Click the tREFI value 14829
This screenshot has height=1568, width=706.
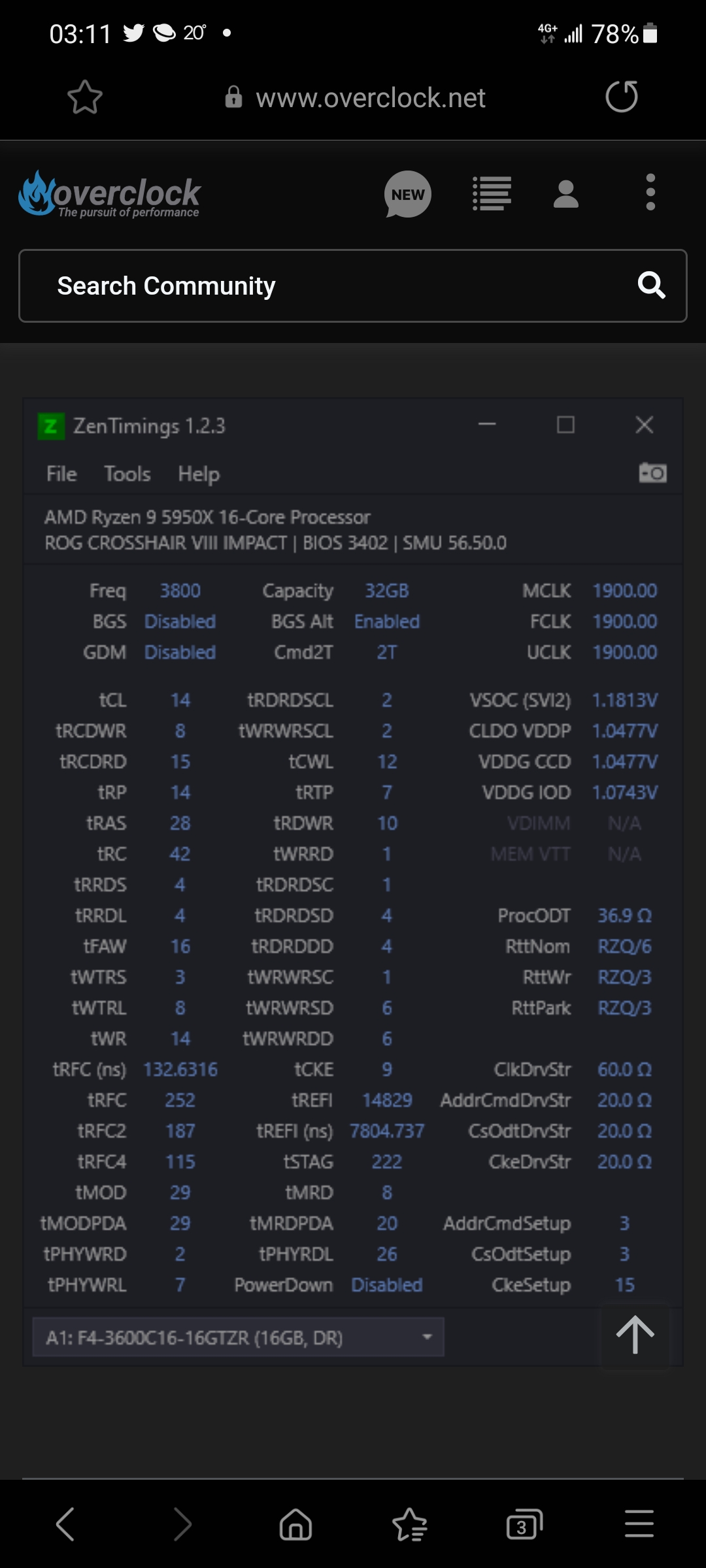(x=387, y=1100)
